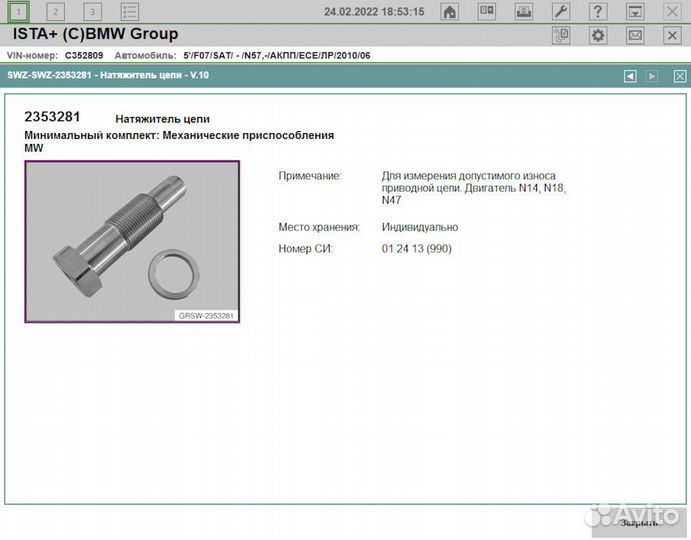The width and height of the screenshot is (691, 540).
Task: Open the gear settings icon
Action: (598, 35)
